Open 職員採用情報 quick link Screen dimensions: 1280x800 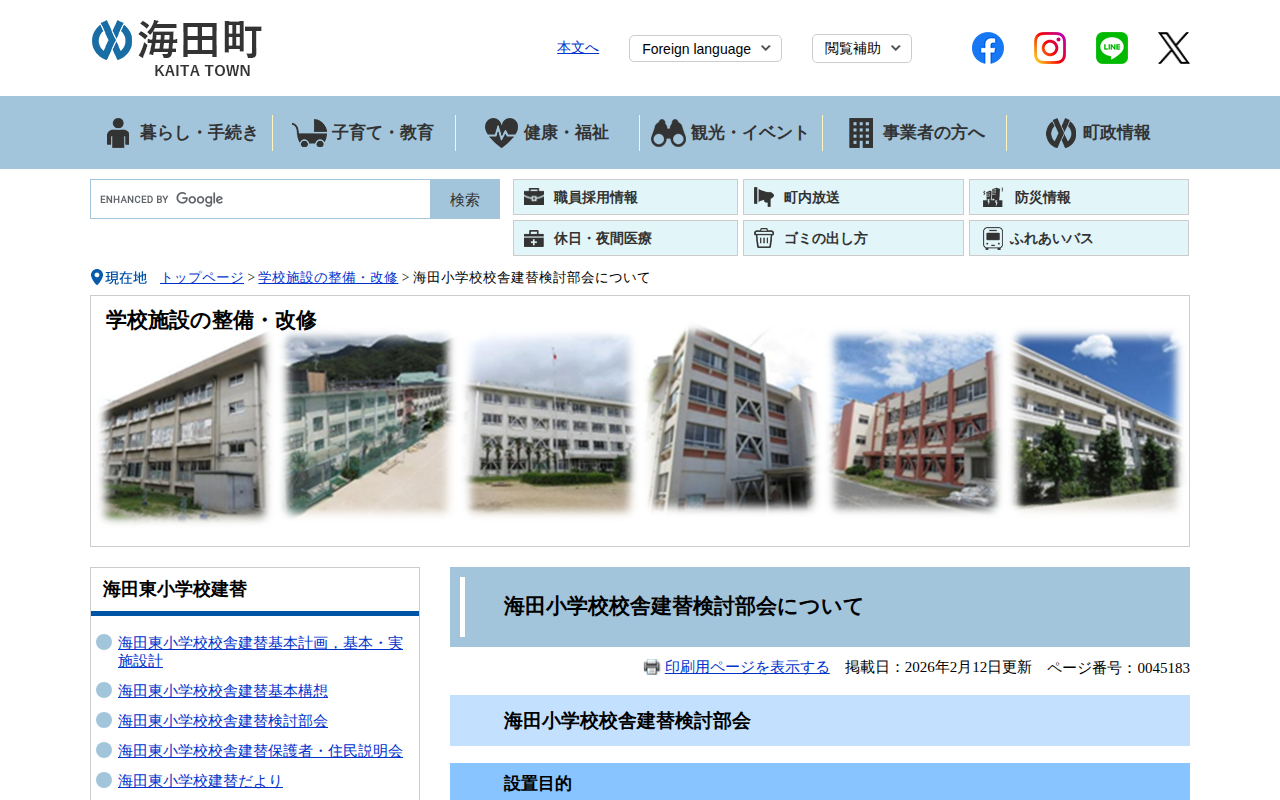(625, 197)
